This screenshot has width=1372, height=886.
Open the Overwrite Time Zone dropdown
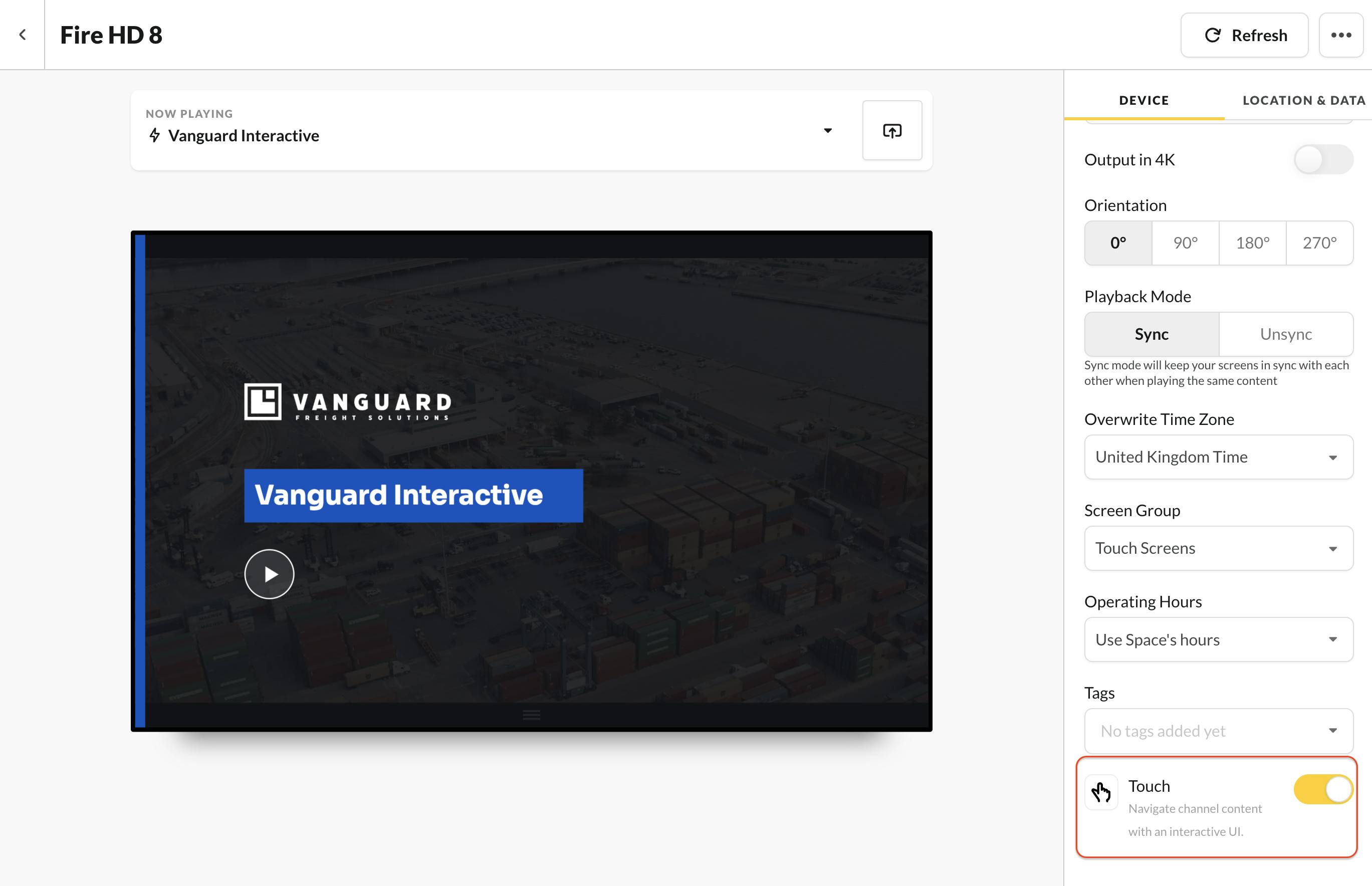pyautogui.click(x=1218, y=457)
